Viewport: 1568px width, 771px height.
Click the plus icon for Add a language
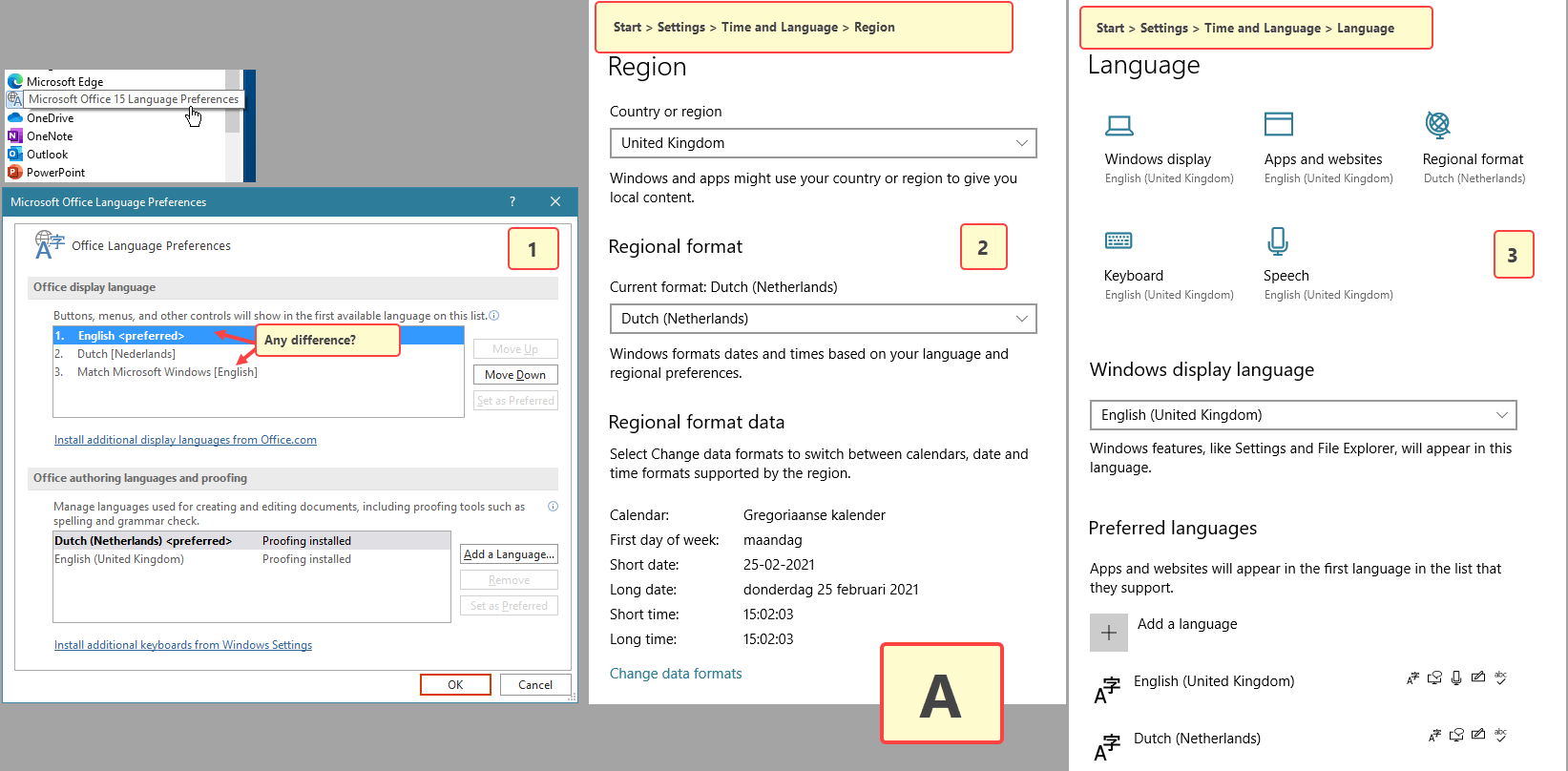[1109, 633]
